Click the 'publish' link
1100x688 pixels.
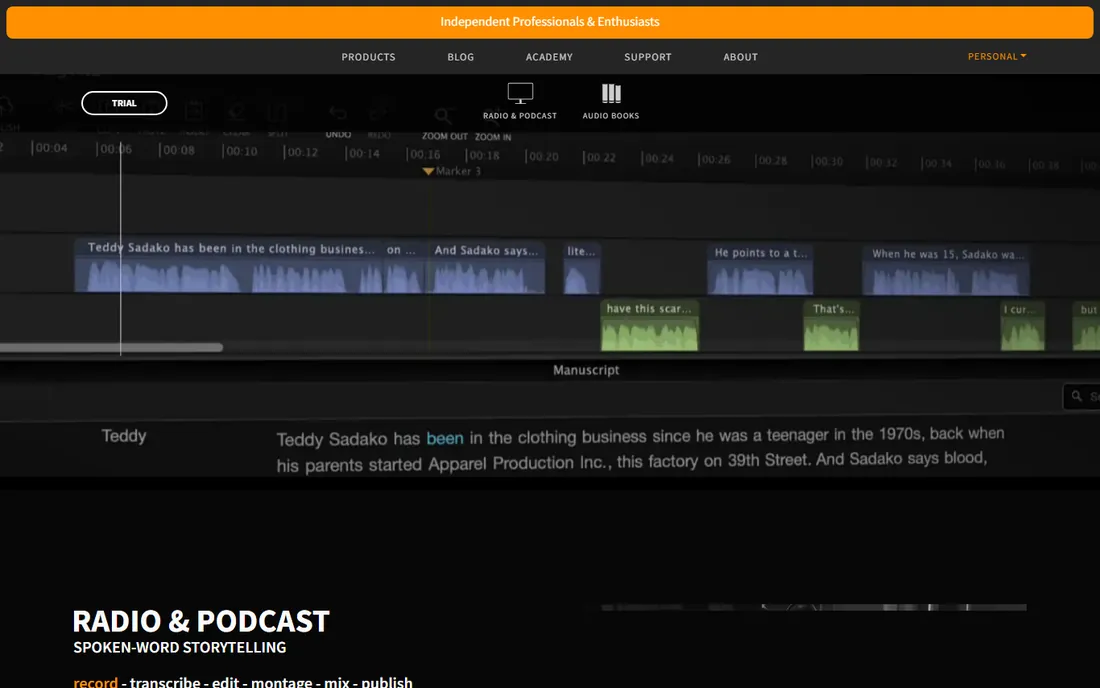point(387,682)
